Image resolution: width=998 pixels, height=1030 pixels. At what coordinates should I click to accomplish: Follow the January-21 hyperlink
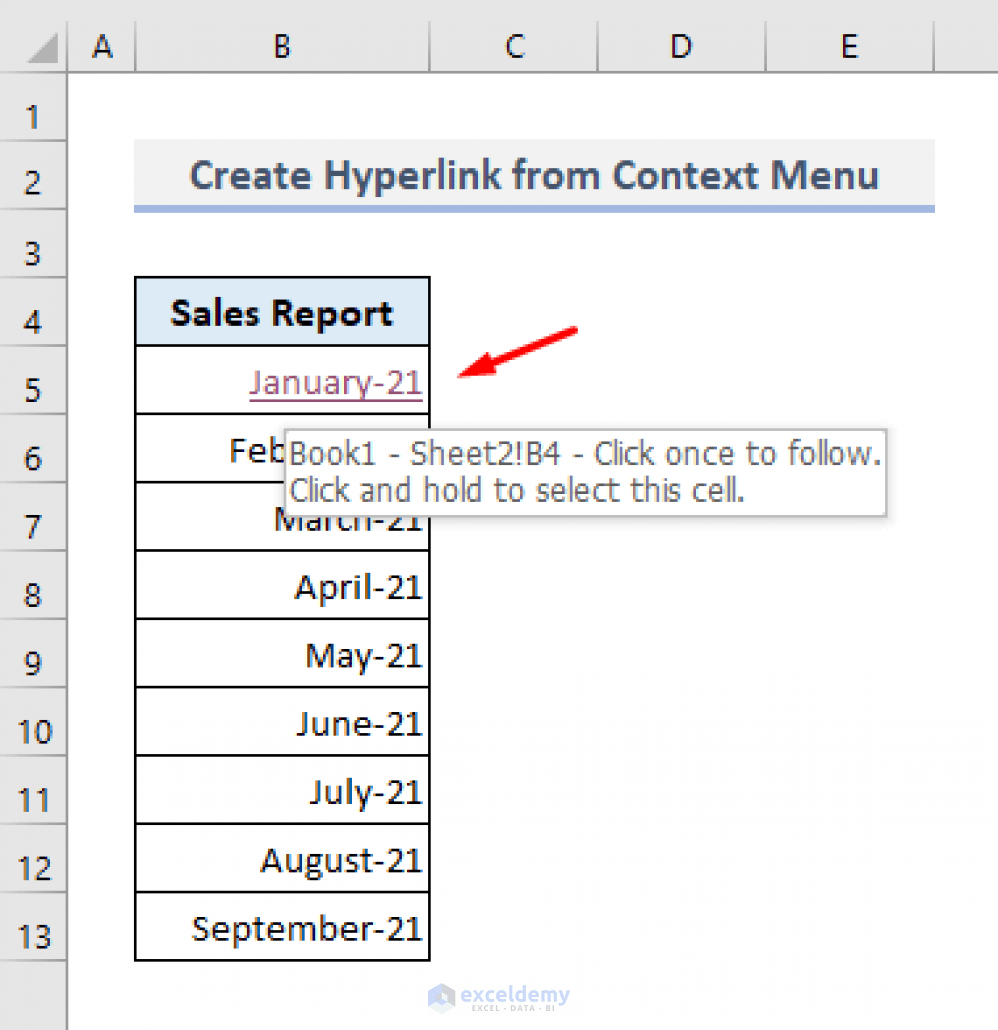point(336,381)
